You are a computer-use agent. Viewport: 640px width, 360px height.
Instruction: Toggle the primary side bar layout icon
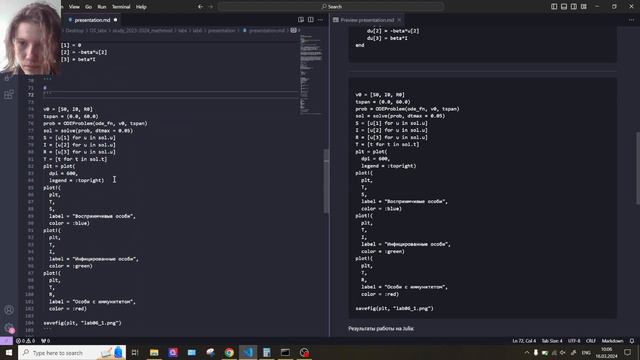[554, 7]
